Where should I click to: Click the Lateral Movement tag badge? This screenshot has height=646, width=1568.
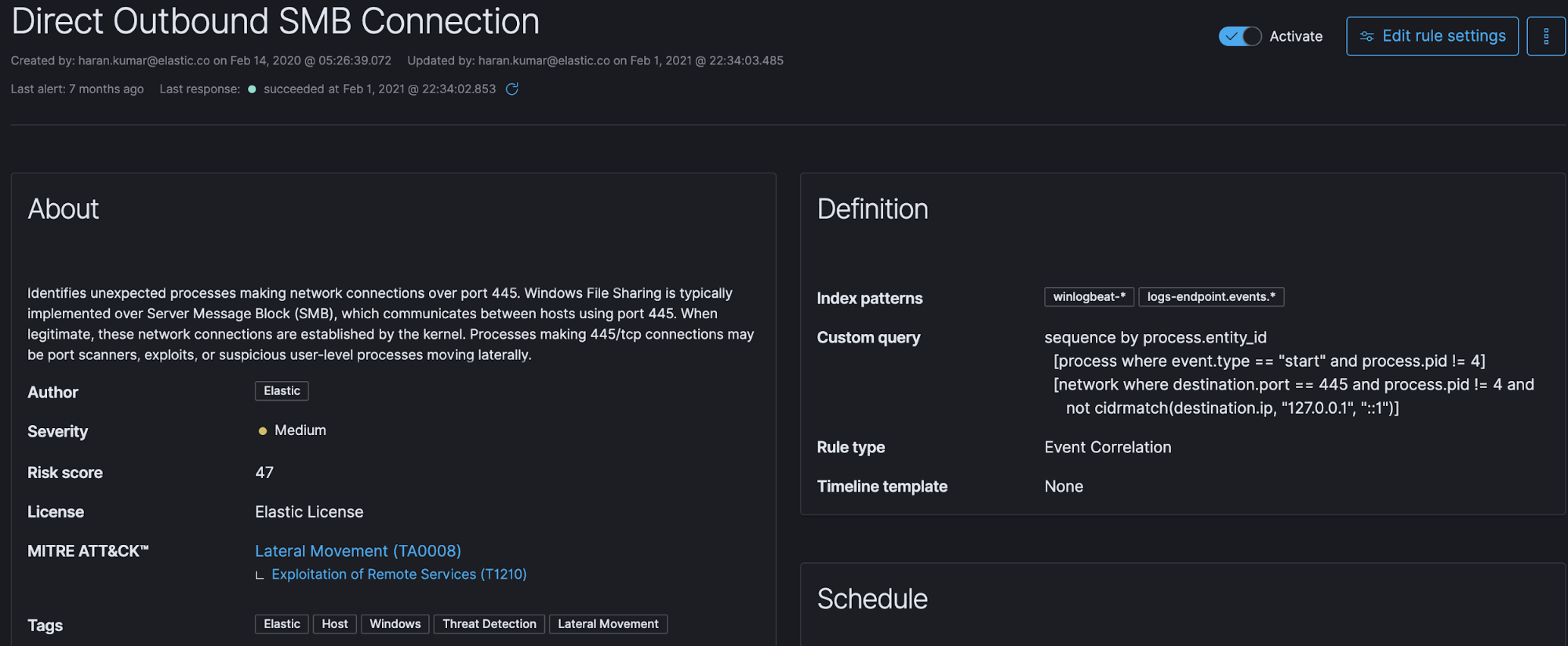pyautogui.click(x=608, y=624)
